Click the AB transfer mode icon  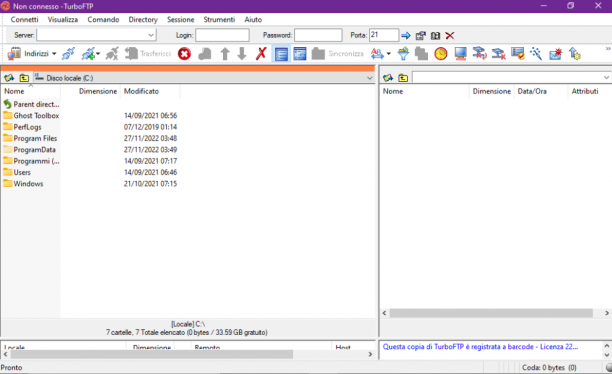[377, 53]
